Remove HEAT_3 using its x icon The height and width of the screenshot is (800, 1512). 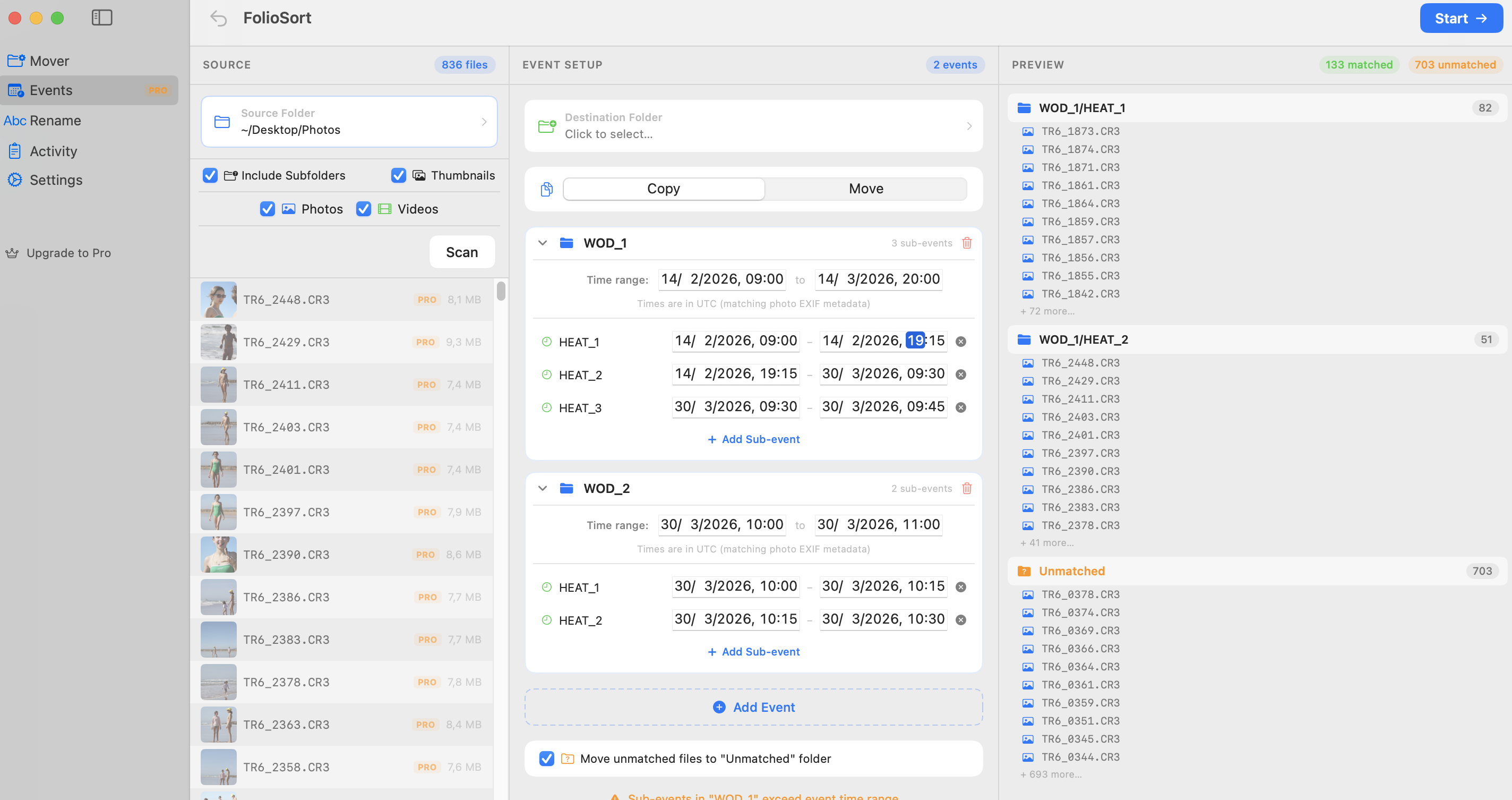[x=961, y=407]
